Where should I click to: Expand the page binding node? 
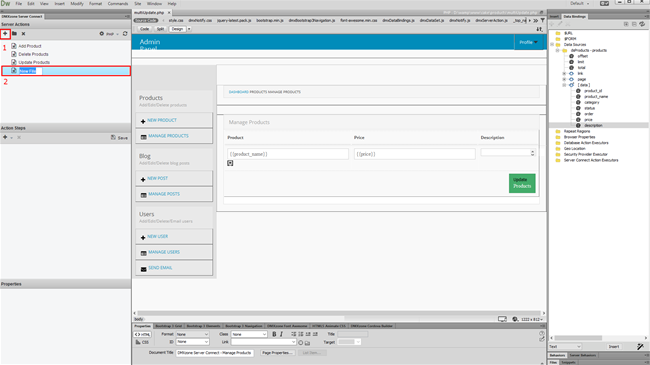pos(564,79)
